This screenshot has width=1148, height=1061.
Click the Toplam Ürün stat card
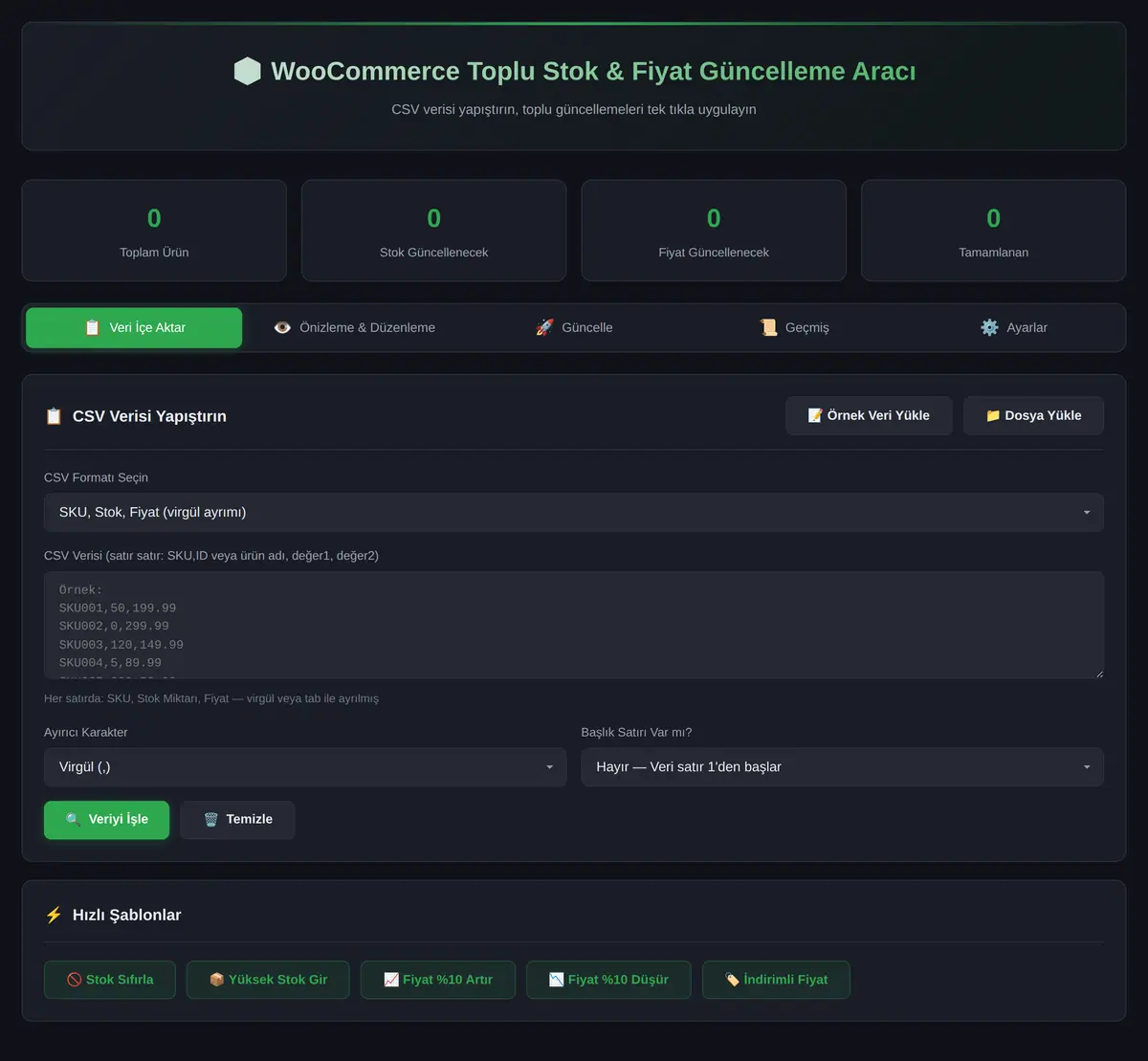click(x=154, y=231)
